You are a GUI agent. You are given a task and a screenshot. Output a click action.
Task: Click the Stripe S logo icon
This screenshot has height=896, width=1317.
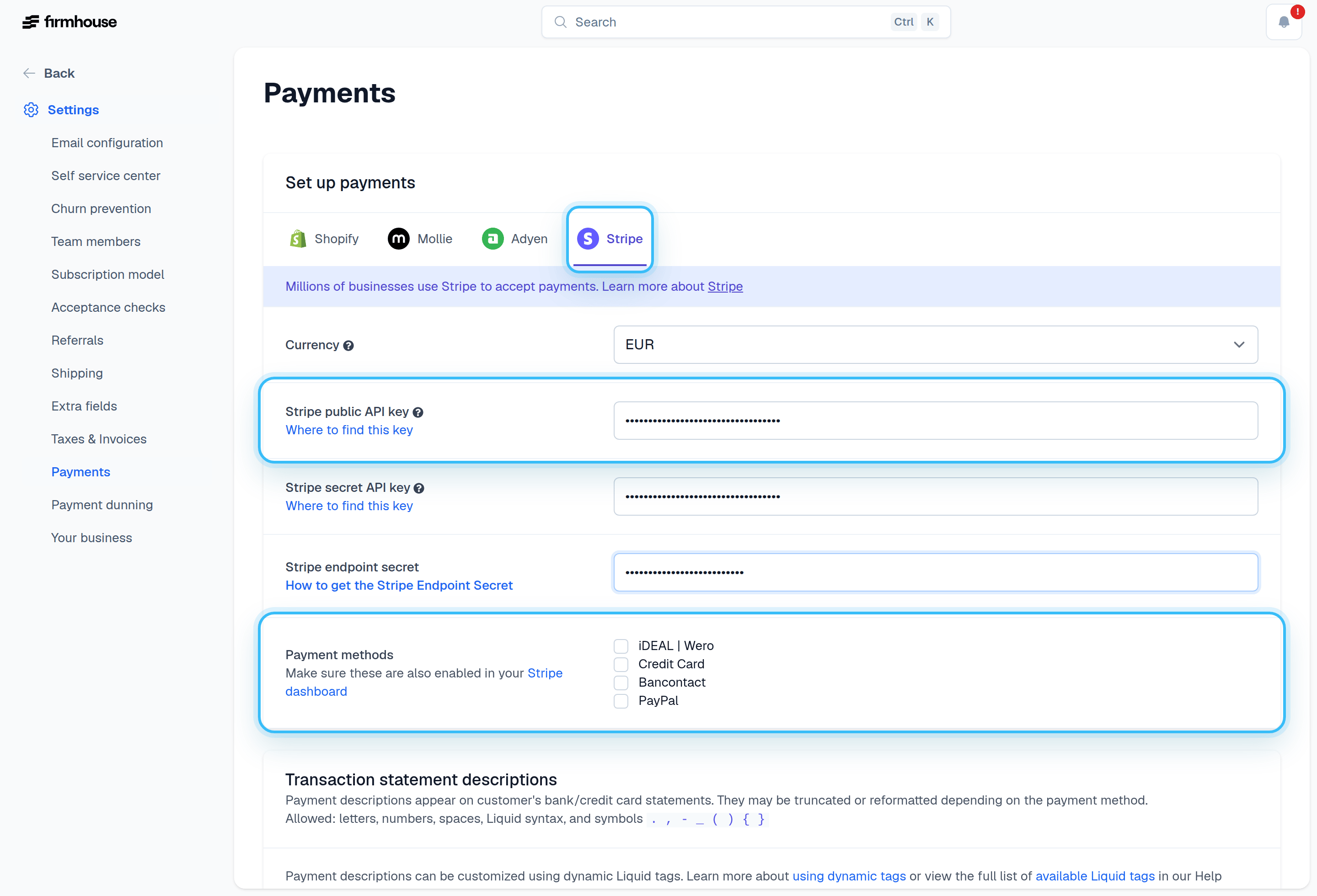pos(588,239)
